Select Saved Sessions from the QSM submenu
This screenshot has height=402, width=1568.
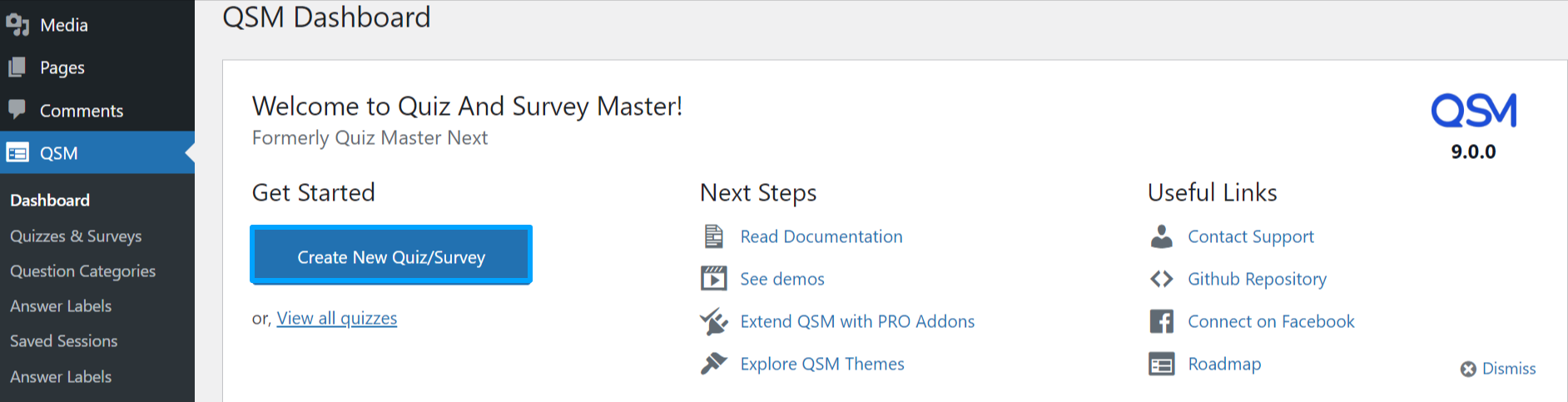pos(63,341)
